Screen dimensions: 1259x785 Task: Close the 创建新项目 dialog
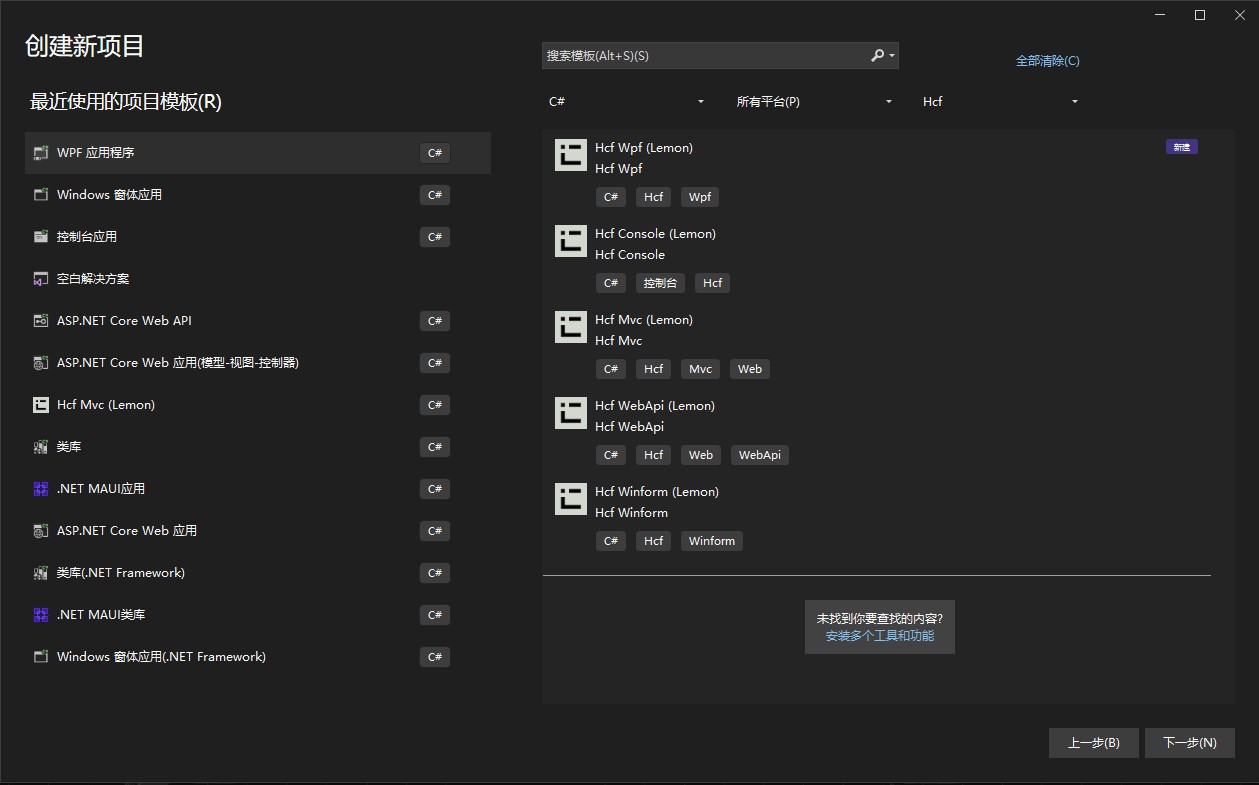pyautogui.click(x=1239, y=15)
